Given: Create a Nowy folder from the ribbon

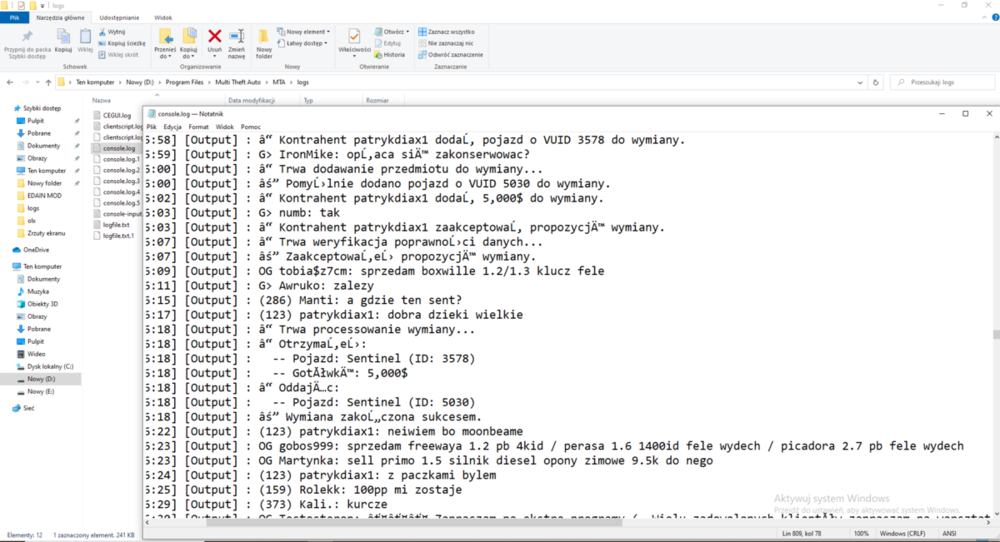Looking at the screenshot, I should [x=263, y=43].
